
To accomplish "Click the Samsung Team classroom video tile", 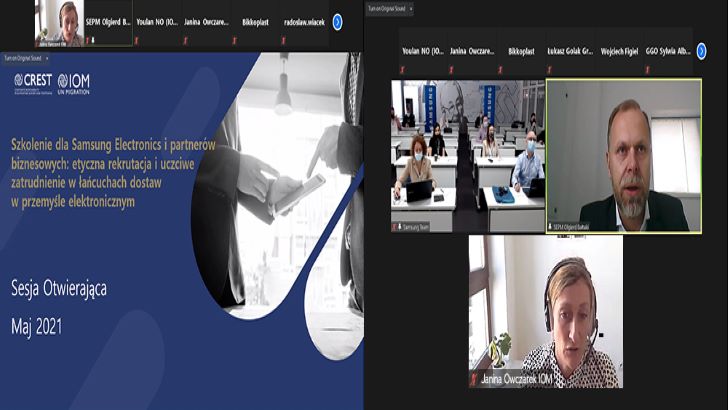I will 468,156.
